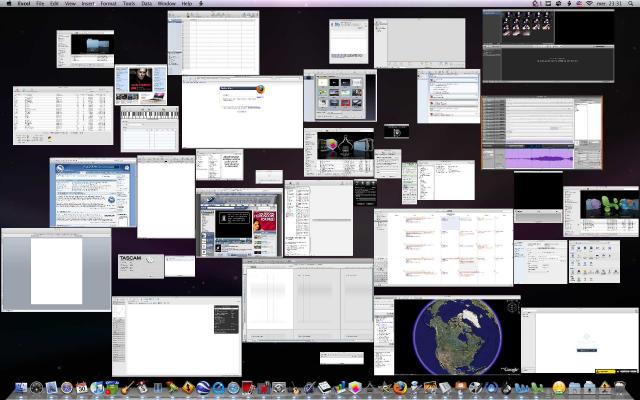Select the TASCAM window
The height and width of the screenshot is (400, 640).
tap(141, 267)
